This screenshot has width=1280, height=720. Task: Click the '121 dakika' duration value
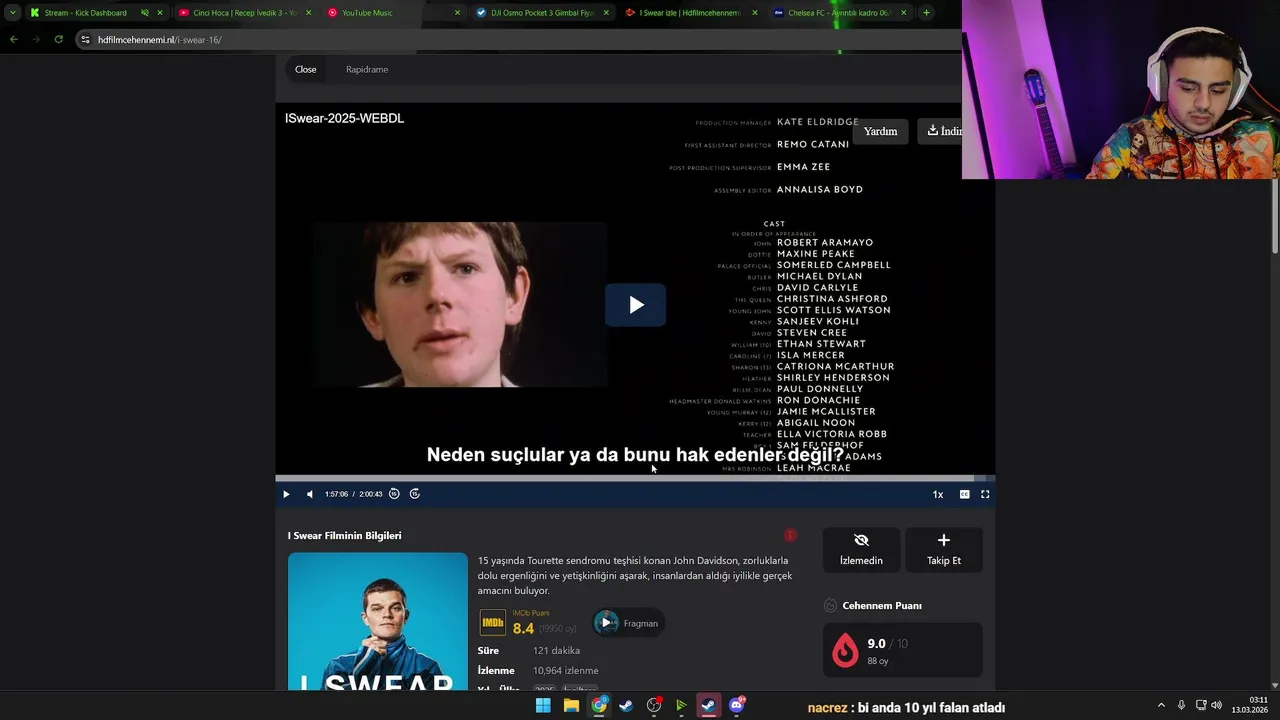click(x=556, y=650)
